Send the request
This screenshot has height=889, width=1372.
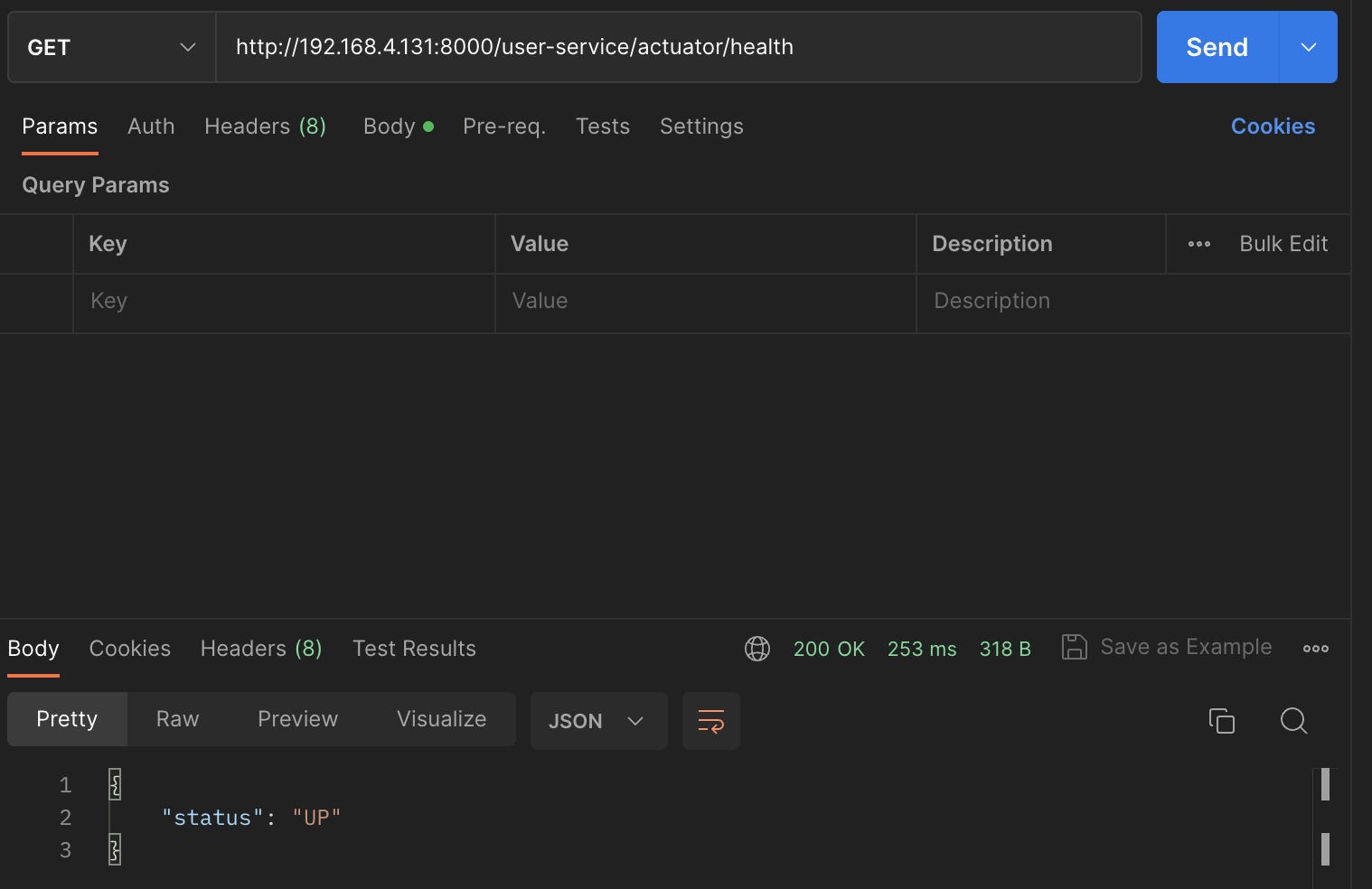1217,47
